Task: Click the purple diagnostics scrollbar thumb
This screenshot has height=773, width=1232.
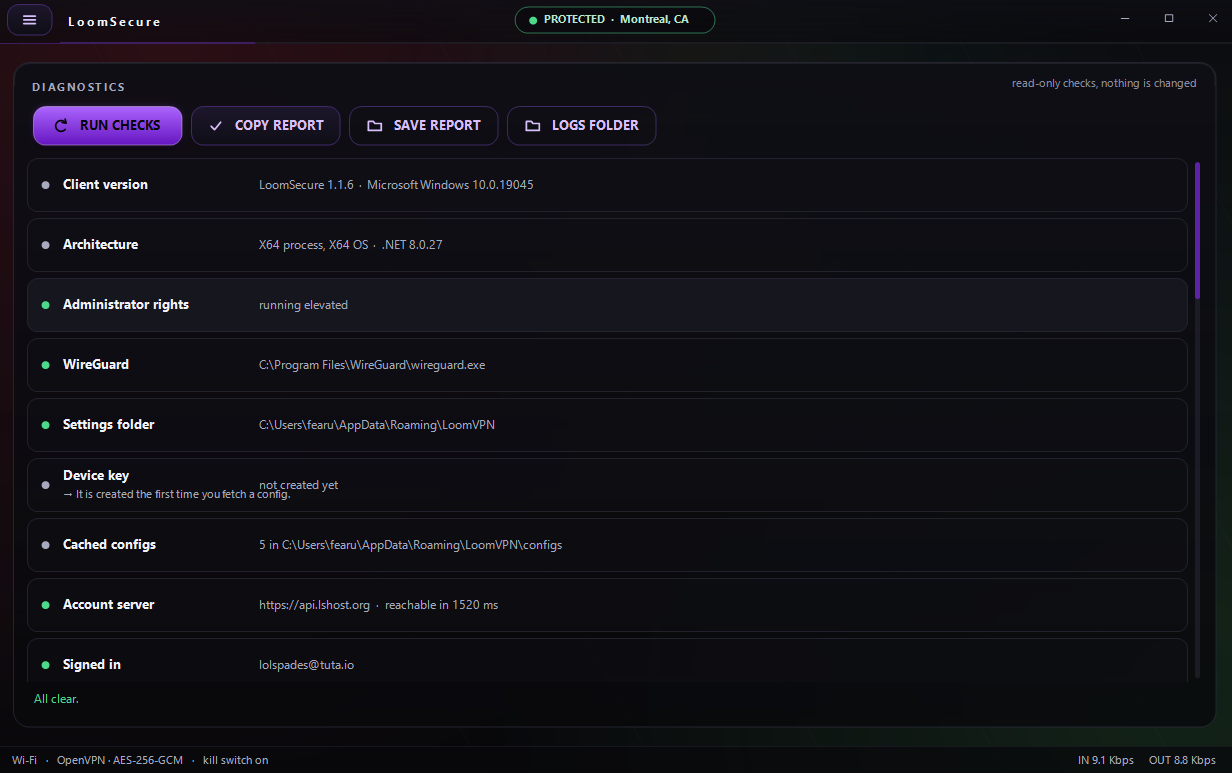Action: coord(1197,230)
